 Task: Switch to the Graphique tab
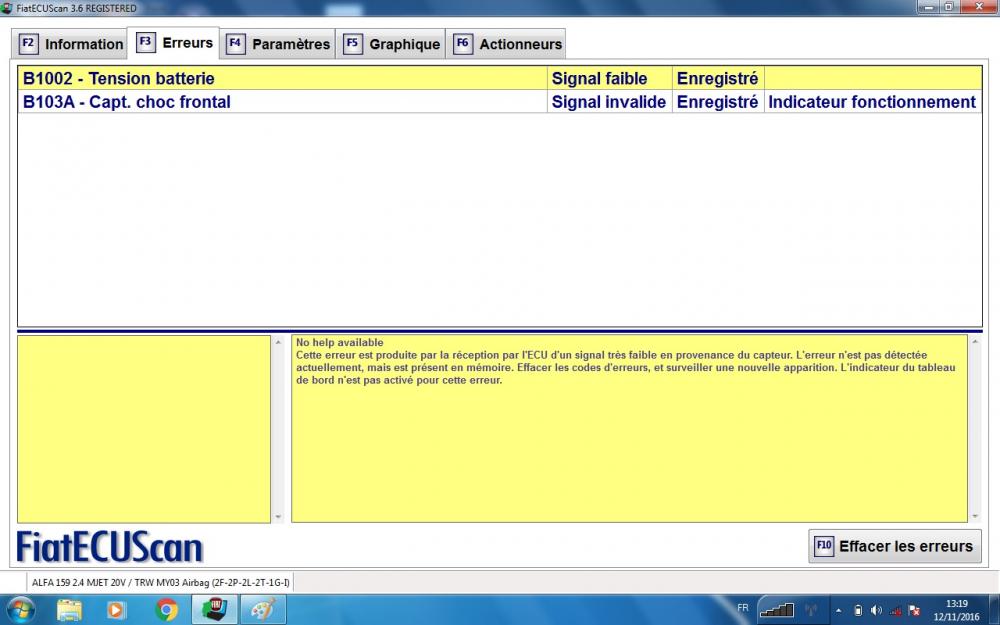[390, 44]
